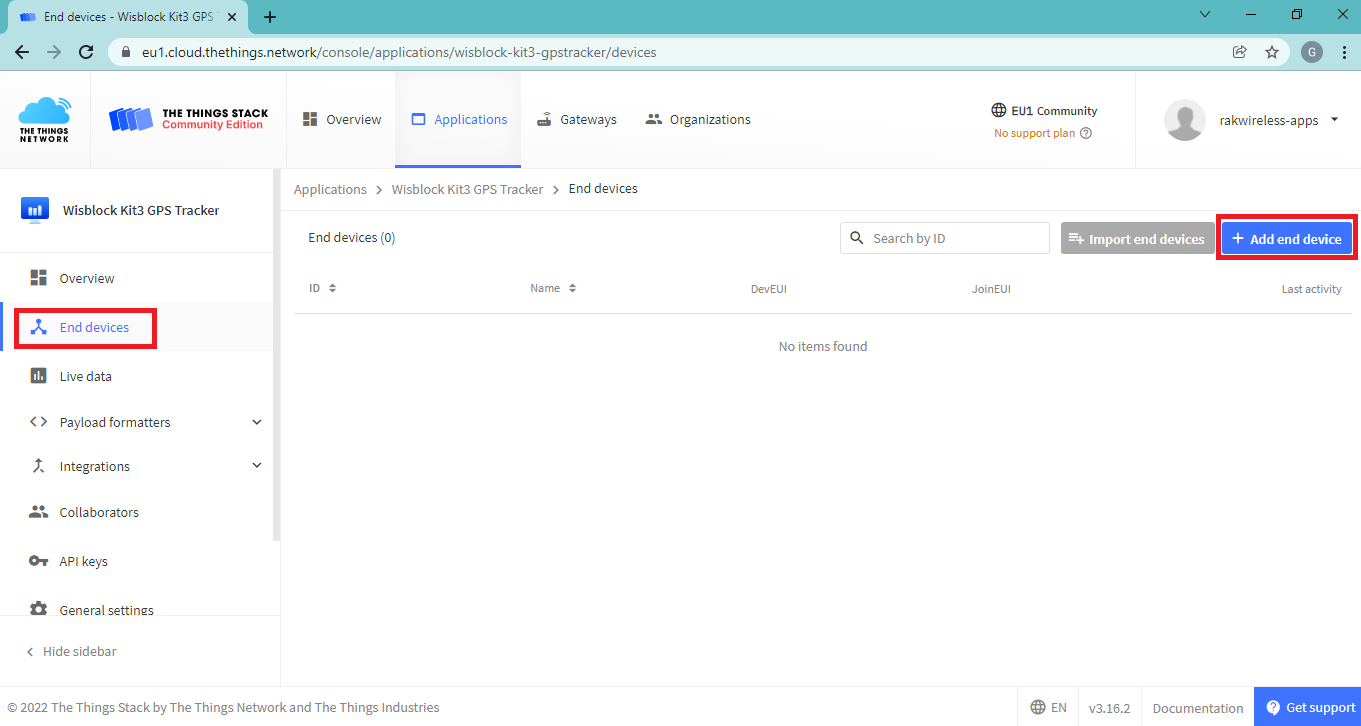
Task: Click the user profile avatar icon
Action: 1184,120
